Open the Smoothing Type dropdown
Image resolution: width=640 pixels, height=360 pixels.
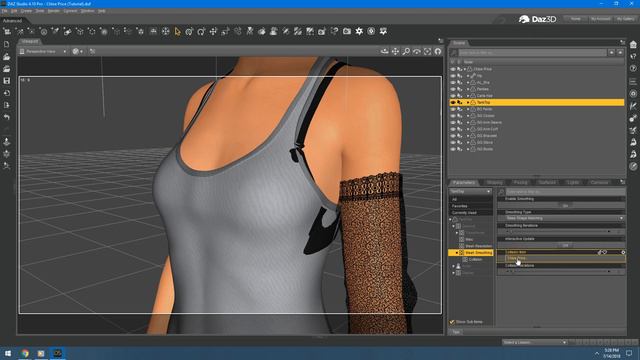click(561, 218)
